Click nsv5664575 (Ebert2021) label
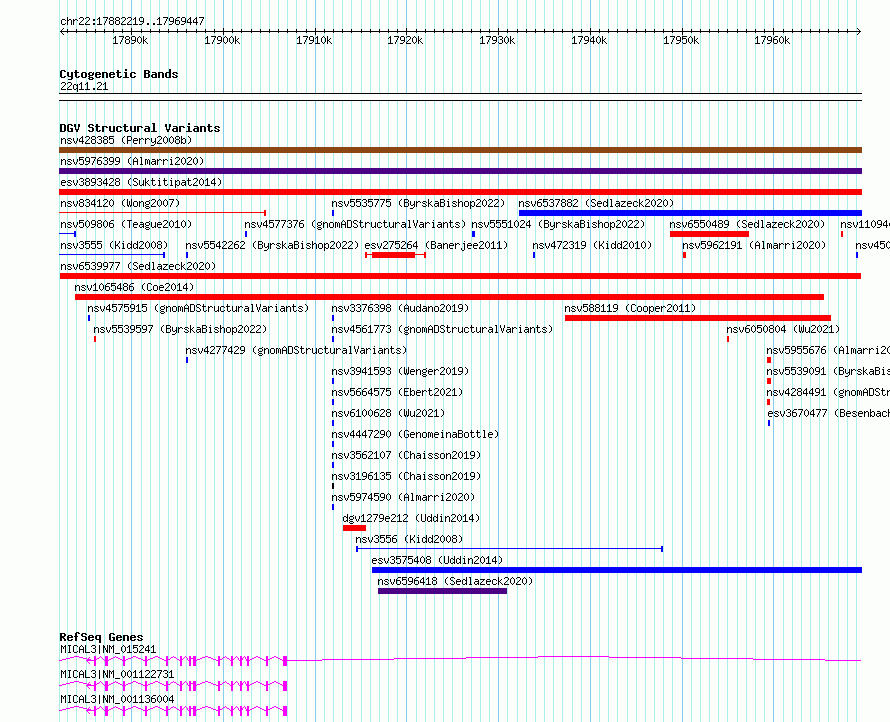The height and width of the screenshot is (722, 890). pos(397,392)
